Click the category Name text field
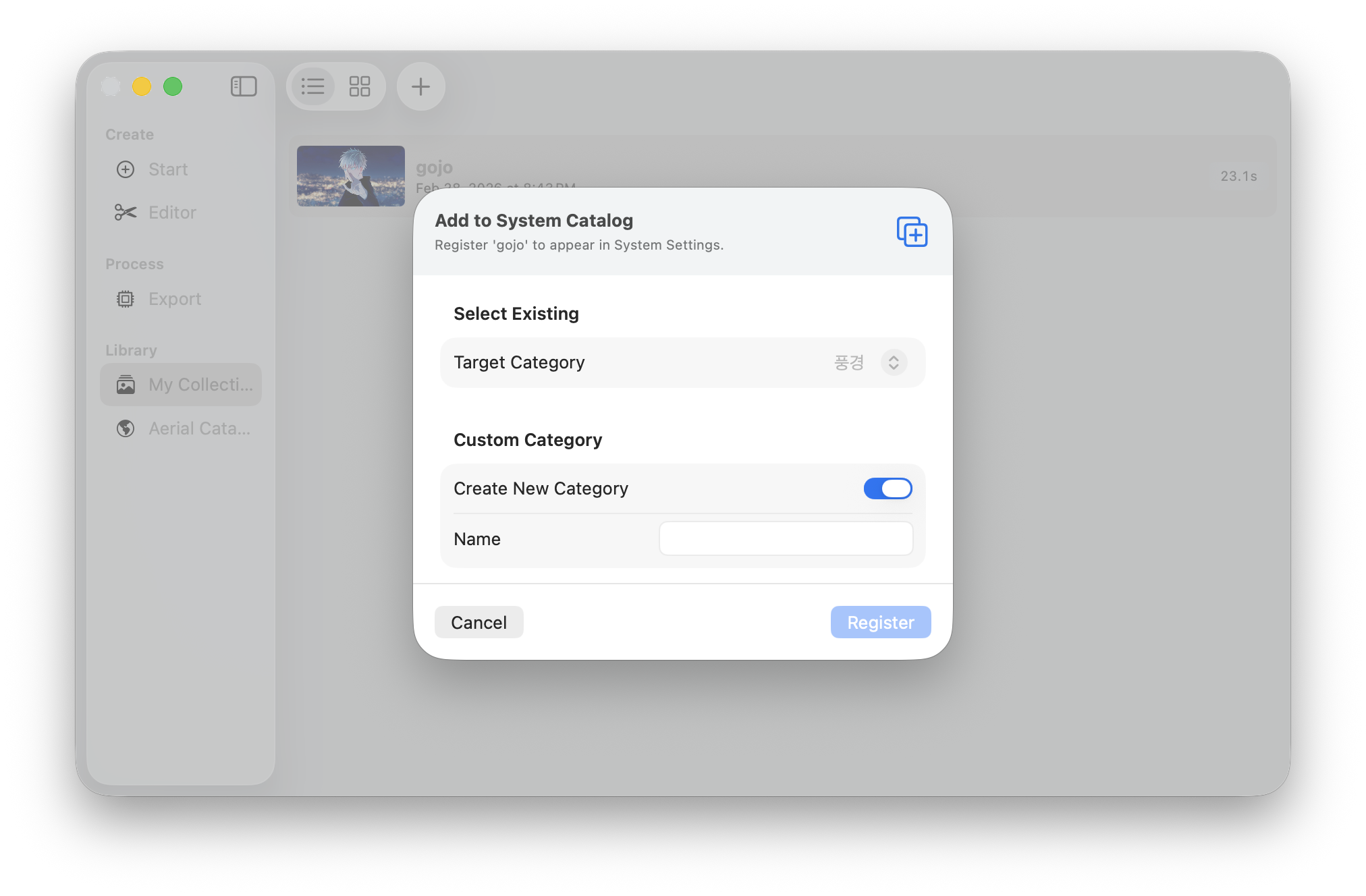Image resolution: width=1366 pixels, height=896 pixels. coord(786,538)
